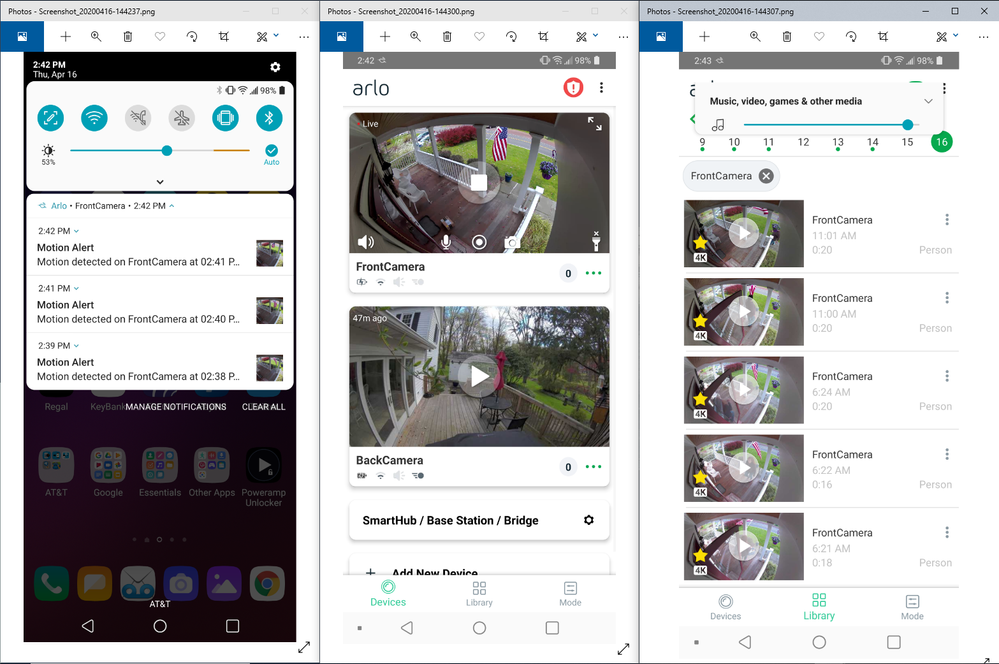Toggle Bluetooth quick setting
999x664 pixels.
pyautogui.click(x=269, y=118)
